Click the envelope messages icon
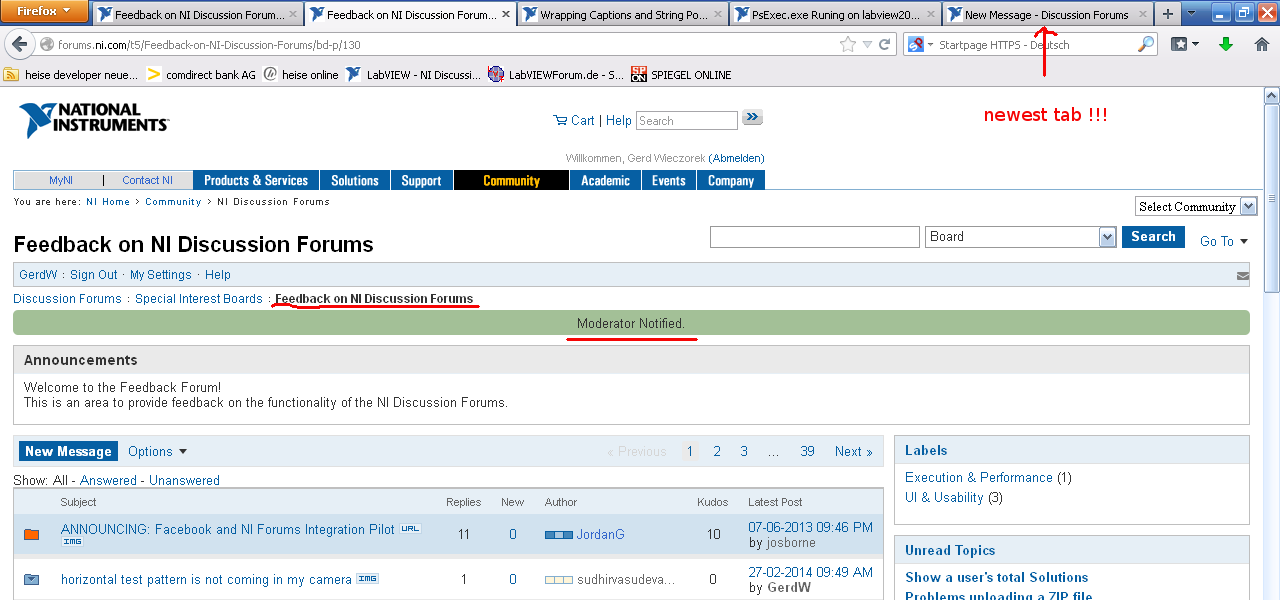Viewport: 1280px width, 600px height. point(1243,275)
